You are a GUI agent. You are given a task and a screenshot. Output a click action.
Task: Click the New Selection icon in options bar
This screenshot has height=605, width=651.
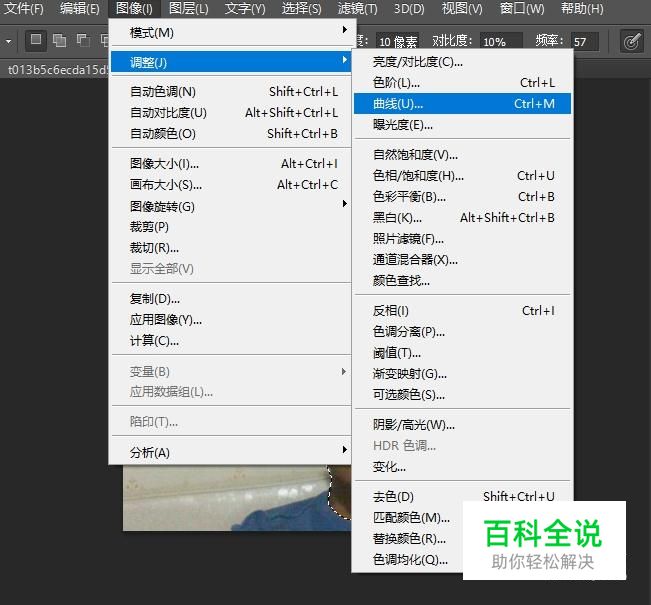point(36,40)
